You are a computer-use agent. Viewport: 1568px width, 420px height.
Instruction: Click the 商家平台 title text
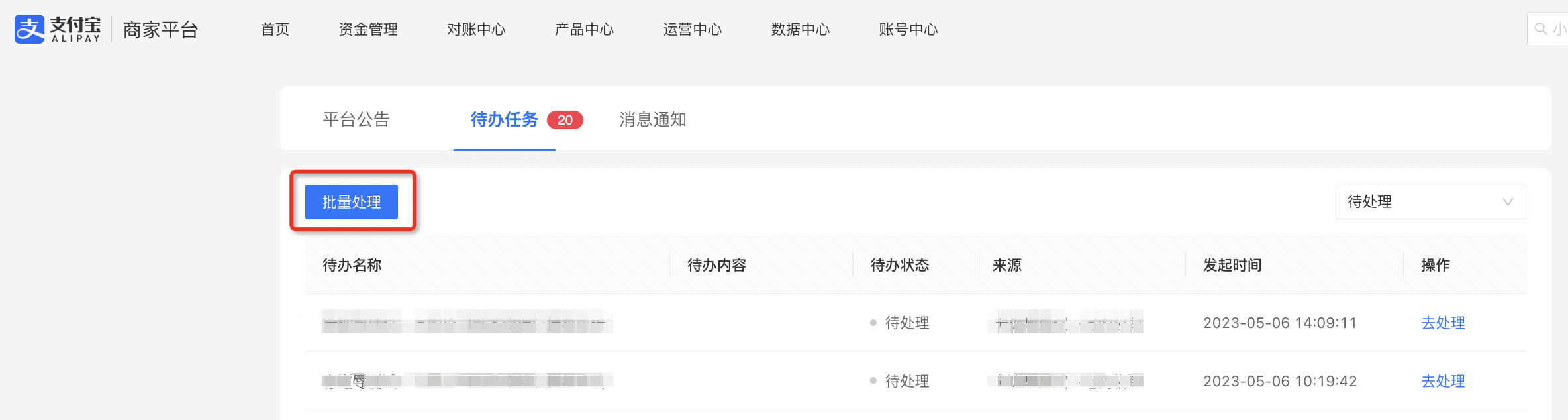(160, 30)
